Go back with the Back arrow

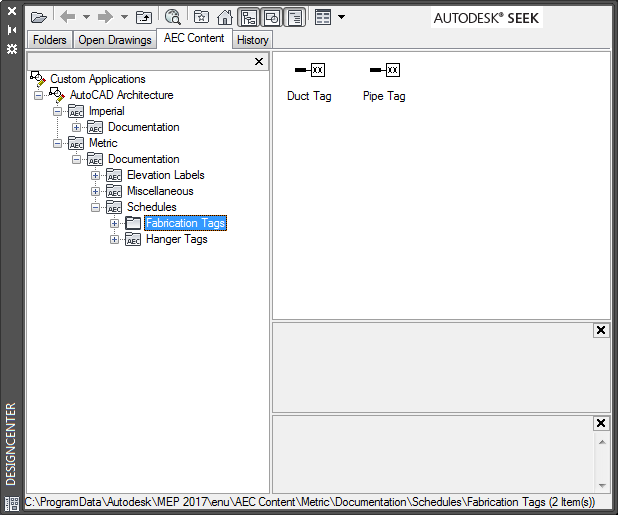(x=68, y=17)
